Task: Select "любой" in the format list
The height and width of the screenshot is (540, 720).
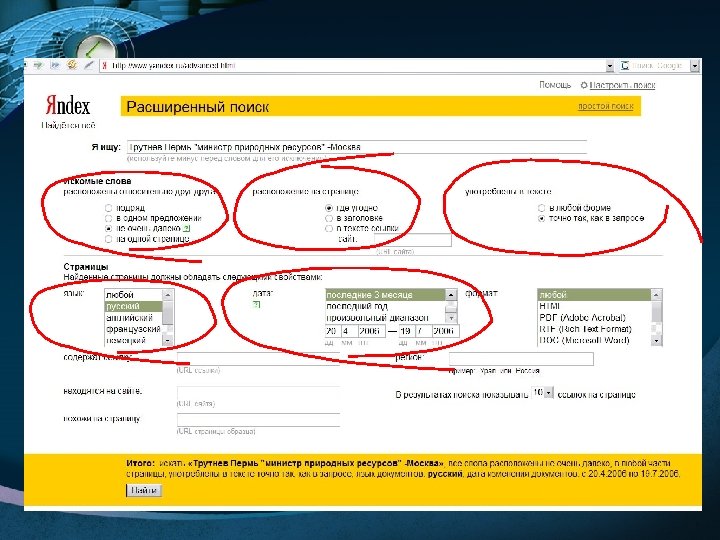Action: pos(595,295)
